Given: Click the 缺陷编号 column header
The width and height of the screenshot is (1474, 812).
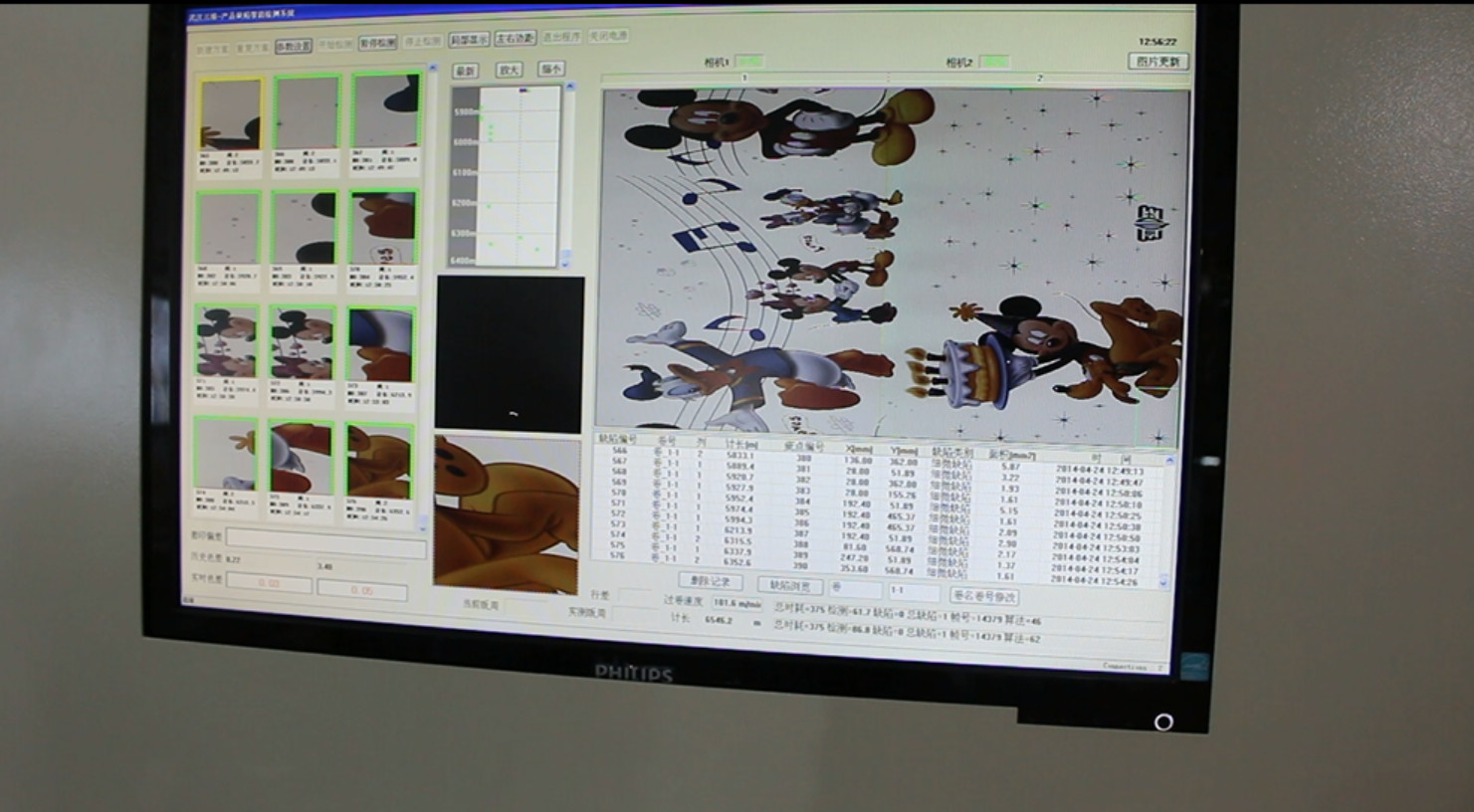Looking at the screenshot, I should pyautogui.click(x=617, y=439).
